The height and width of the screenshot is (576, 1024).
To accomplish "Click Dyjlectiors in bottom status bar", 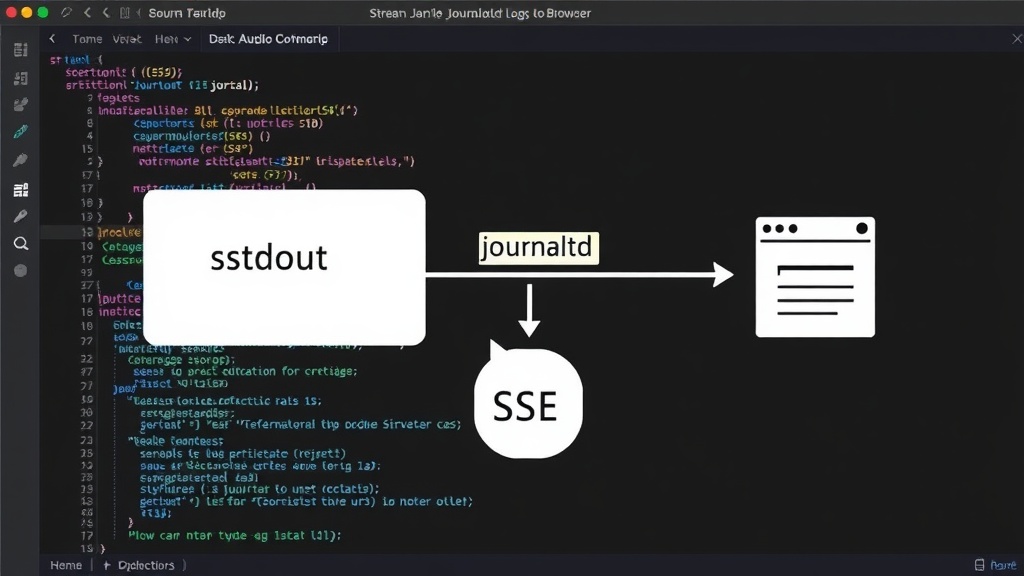I will click(146, 565).
